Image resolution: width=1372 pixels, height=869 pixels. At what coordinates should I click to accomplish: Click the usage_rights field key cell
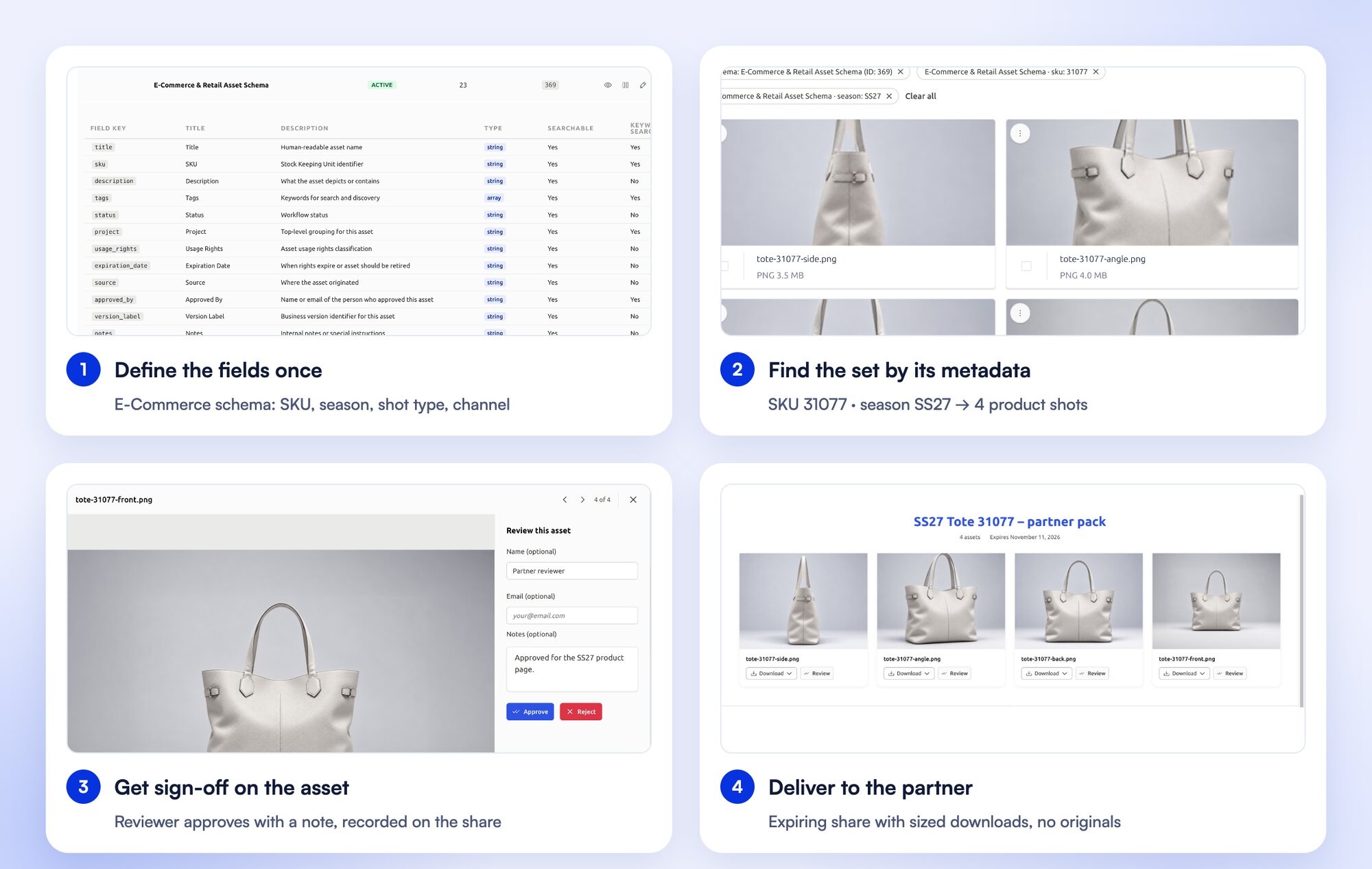point(116,249)
